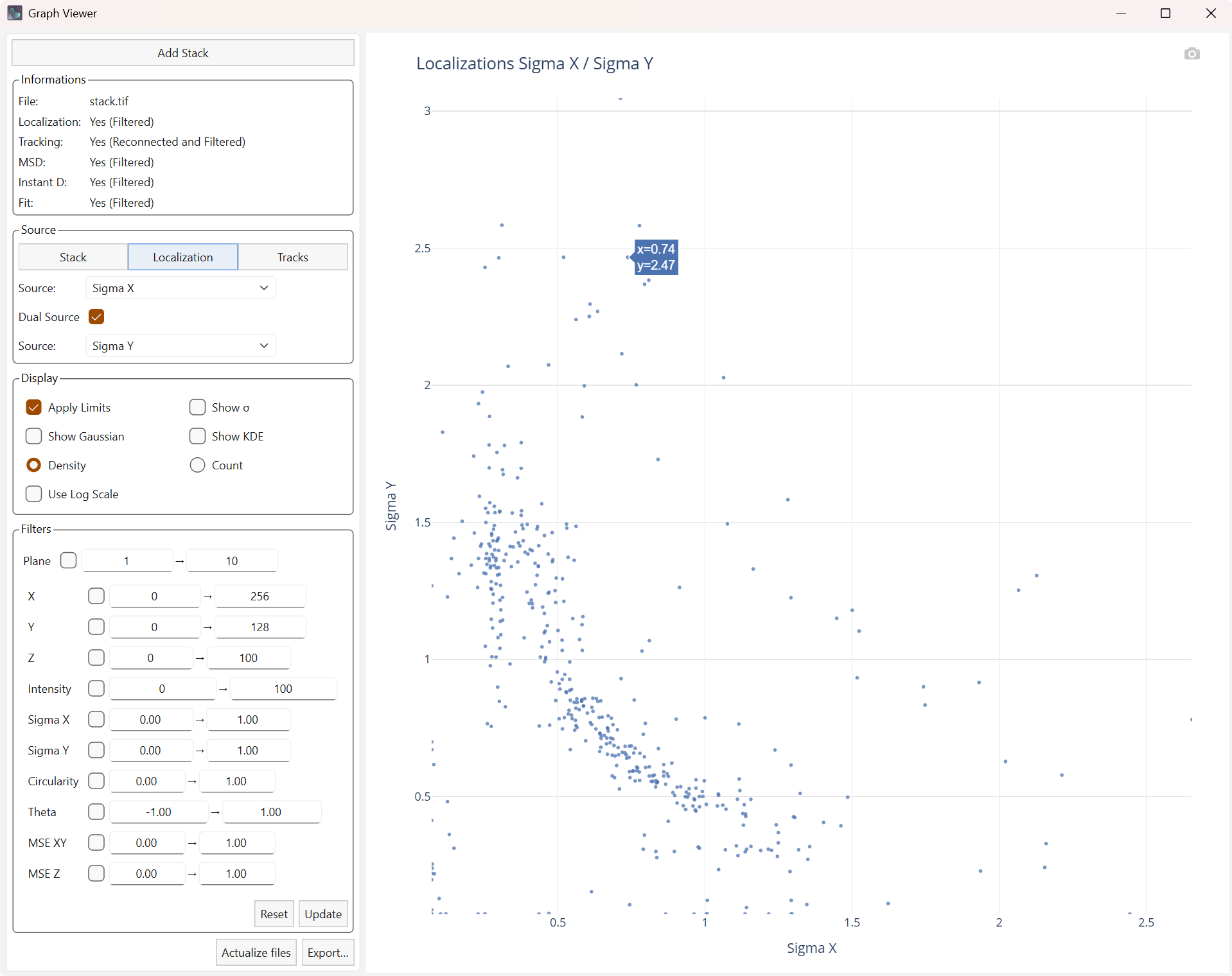Select the Count radio button
Viewport: 1232px width, 976px height.
[198, 466]
